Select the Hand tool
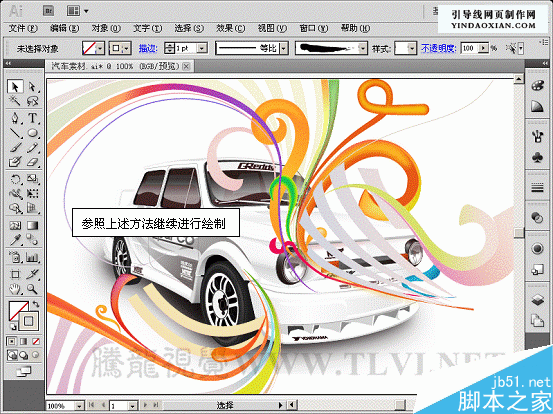 [x=15, y=289]
